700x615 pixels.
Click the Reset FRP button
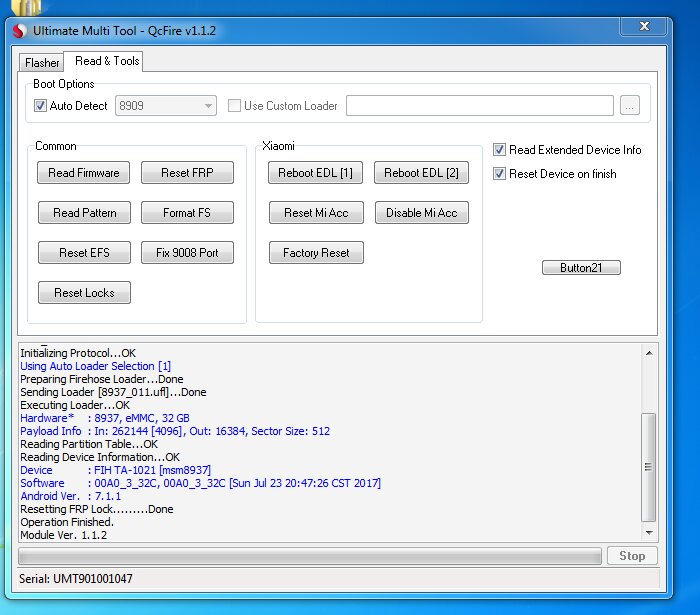click(x=187, y=173)
